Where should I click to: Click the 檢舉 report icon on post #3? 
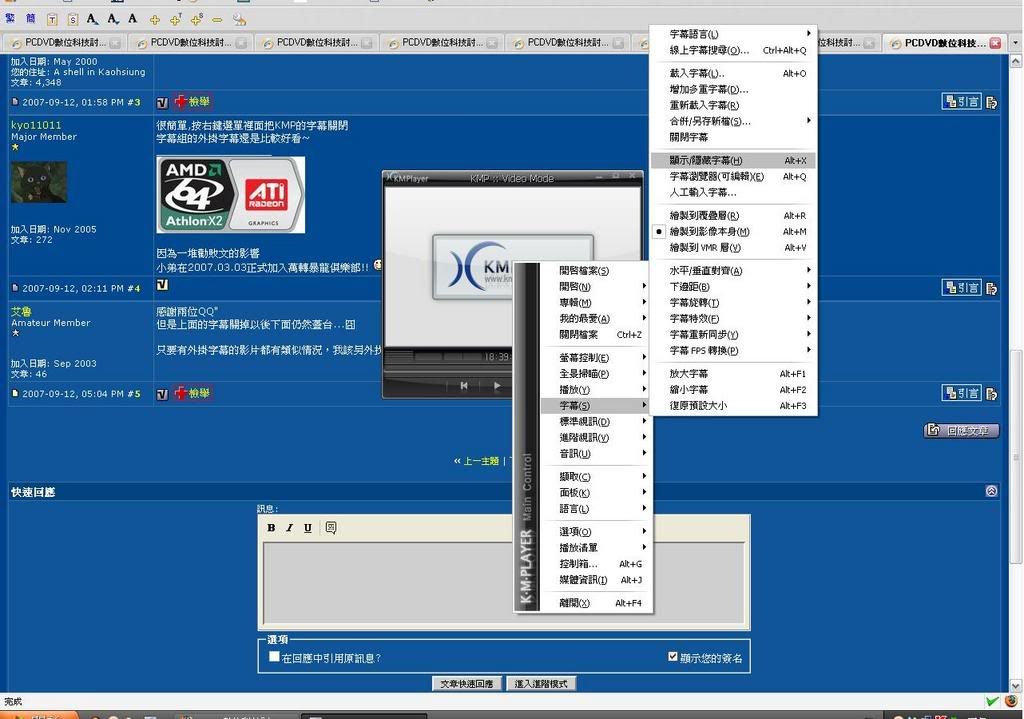pos(192,102)
